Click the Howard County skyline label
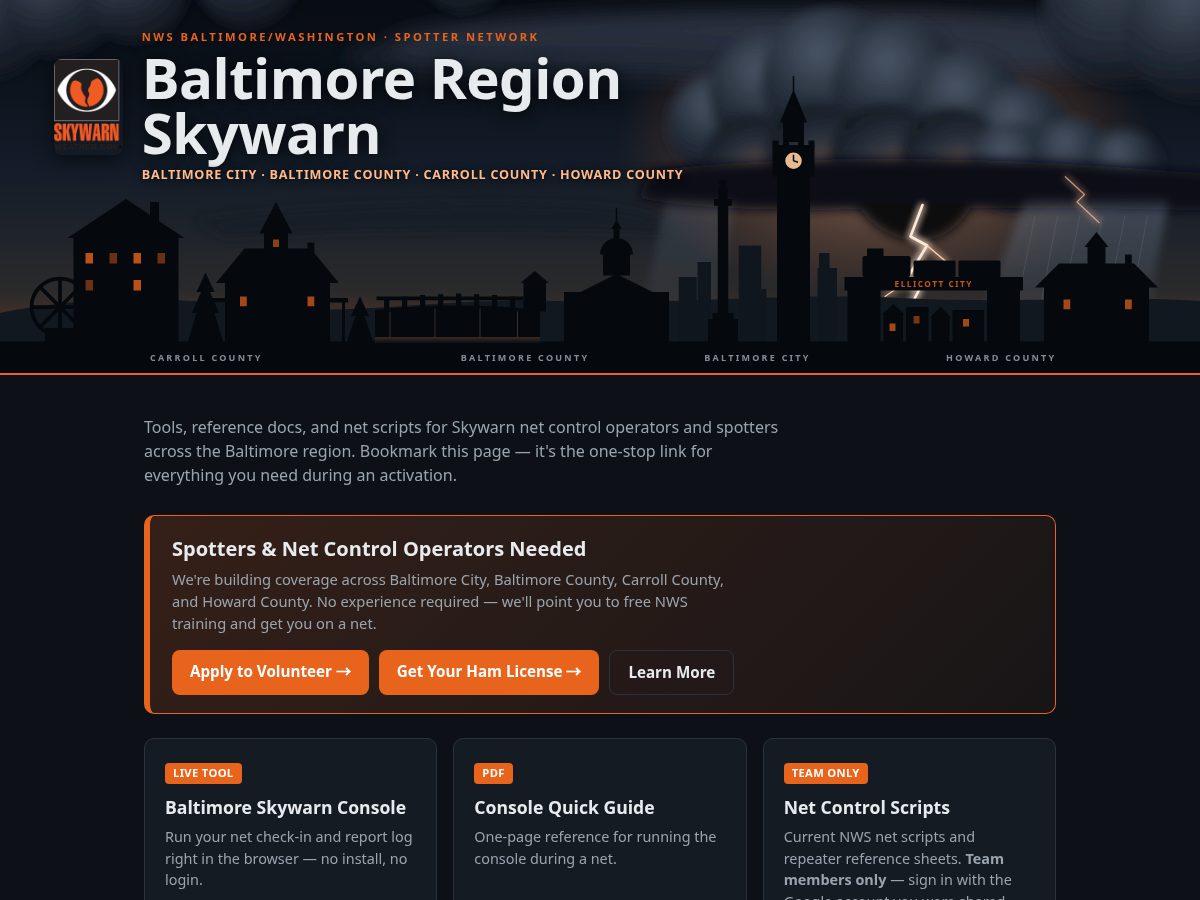 tap(1001, 358)
